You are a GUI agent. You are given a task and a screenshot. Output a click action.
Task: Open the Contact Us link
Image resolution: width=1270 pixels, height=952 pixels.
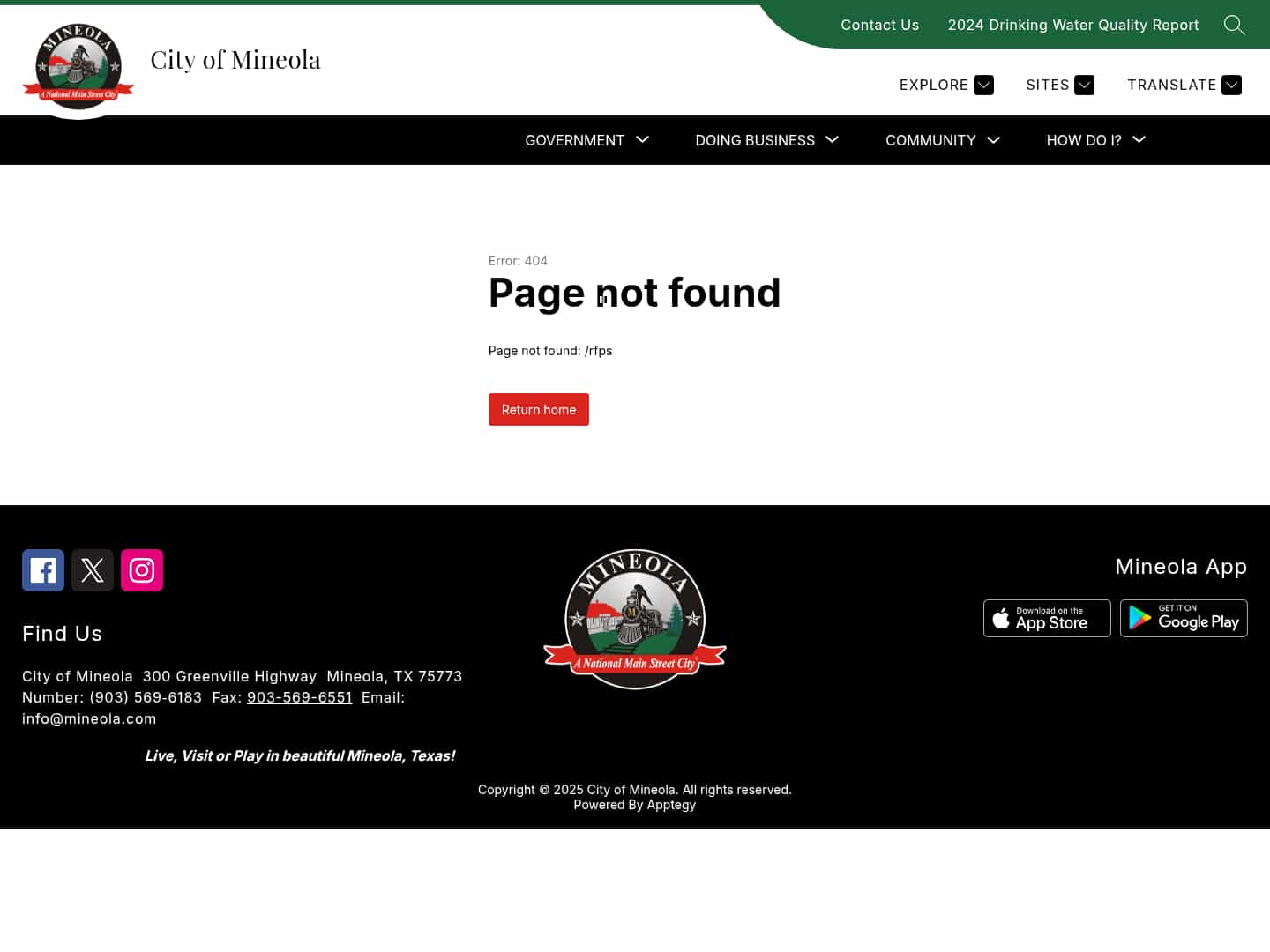[879, 25]
